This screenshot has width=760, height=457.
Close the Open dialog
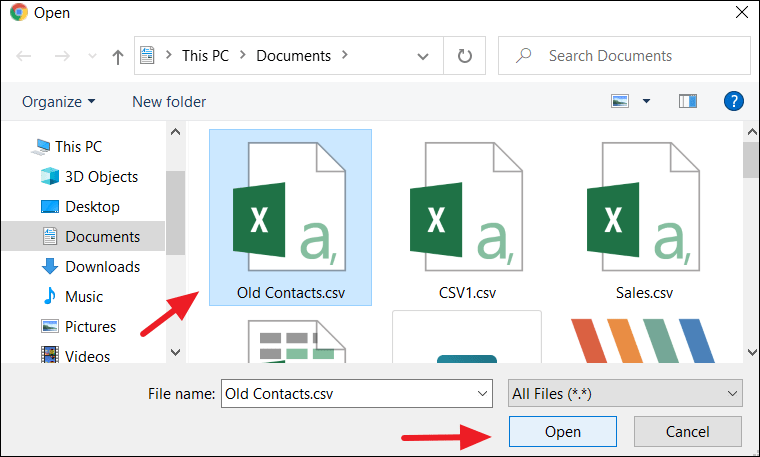point(742,13)
